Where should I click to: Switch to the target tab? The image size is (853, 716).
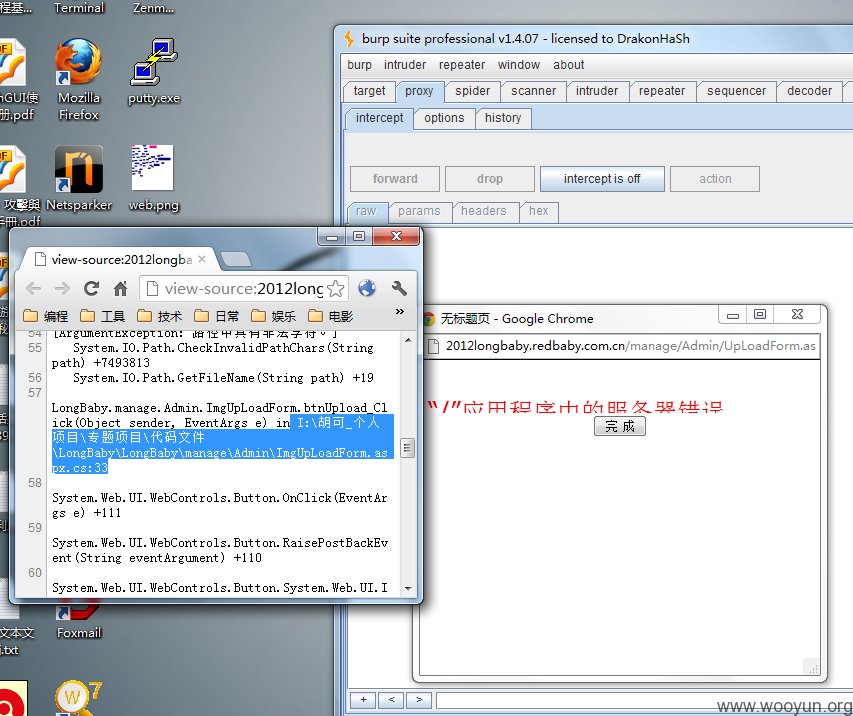tap(369, 91)
